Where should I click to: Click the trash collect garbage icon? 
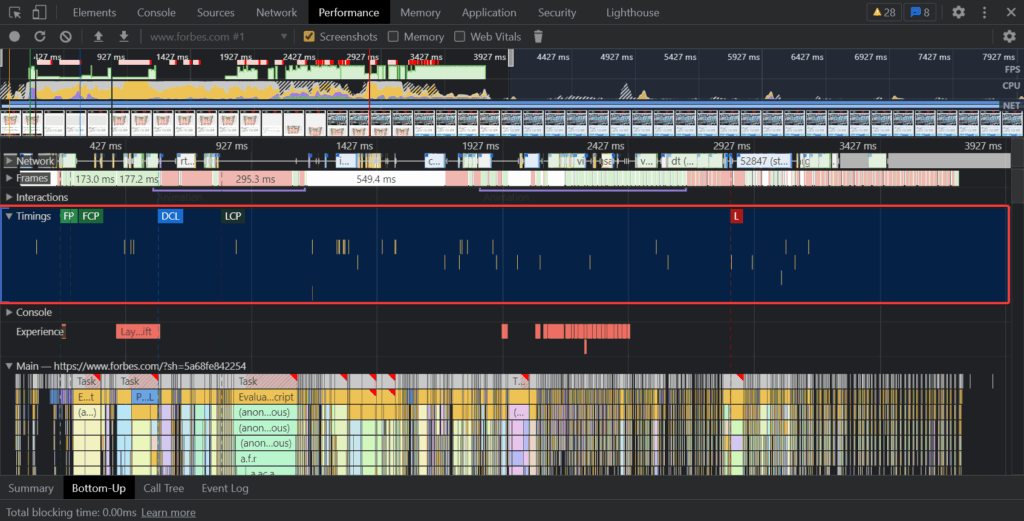pos(538,37)
